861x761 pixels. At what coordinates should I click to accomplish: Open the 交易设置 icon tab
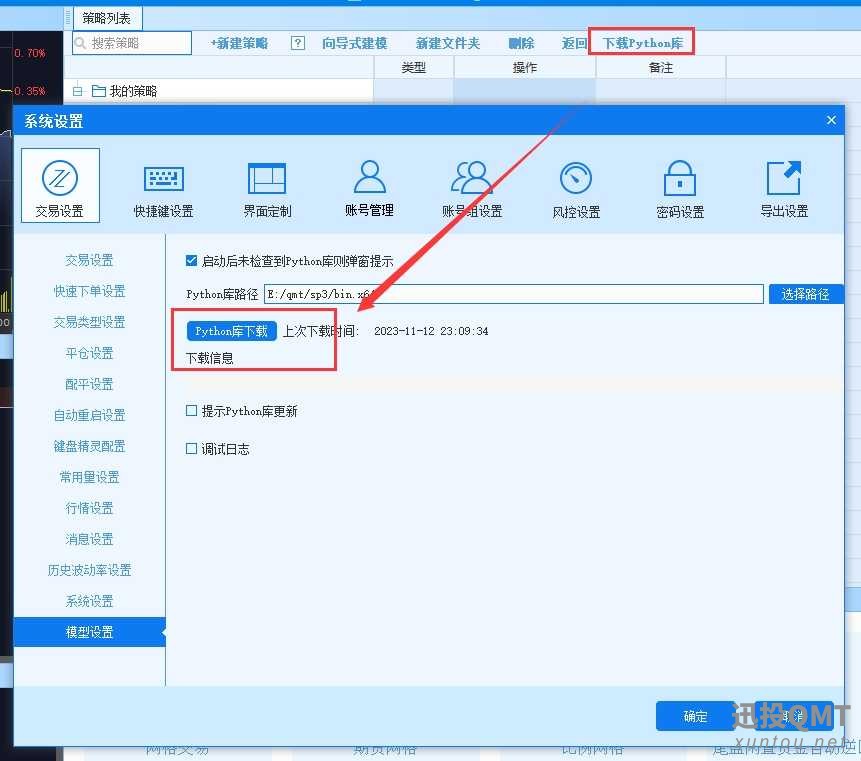tap(60, 185)
